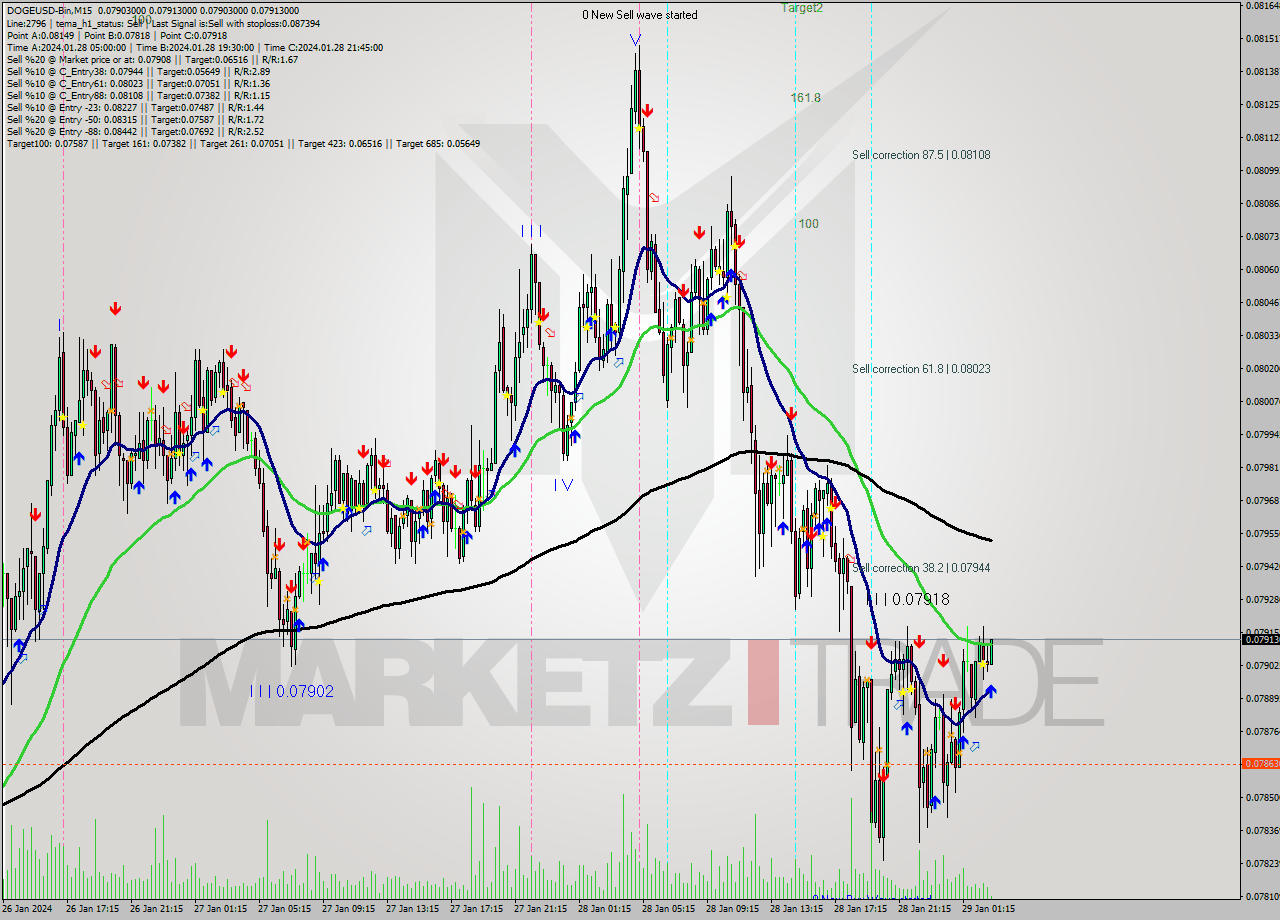Click the 'Sell %10 @ C_Entry61' line
The height and width of the screenshot is (920, 1280).
[x=138, y=83]
